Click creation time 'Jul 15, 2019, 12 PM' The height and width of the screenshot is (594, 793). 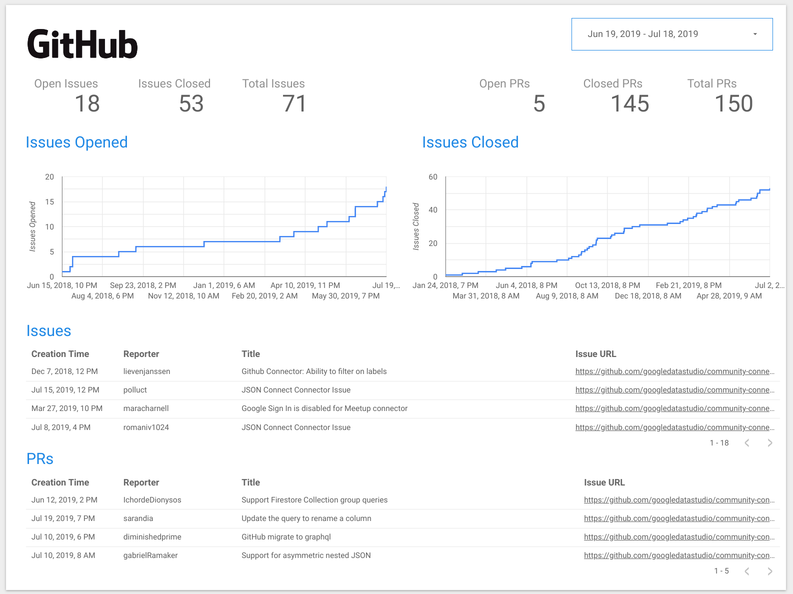pos(65,390)
